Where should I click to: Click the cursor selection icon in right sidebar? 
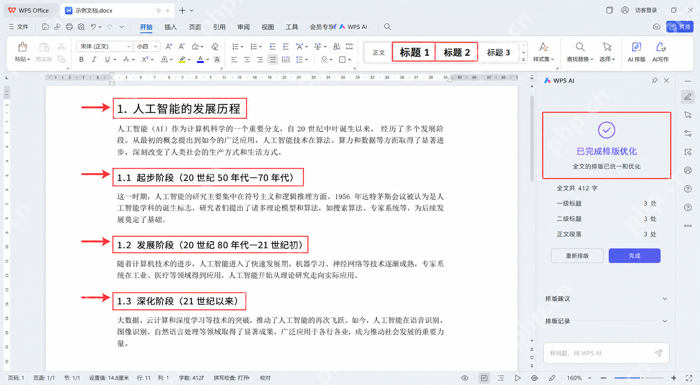pos(688,115)
